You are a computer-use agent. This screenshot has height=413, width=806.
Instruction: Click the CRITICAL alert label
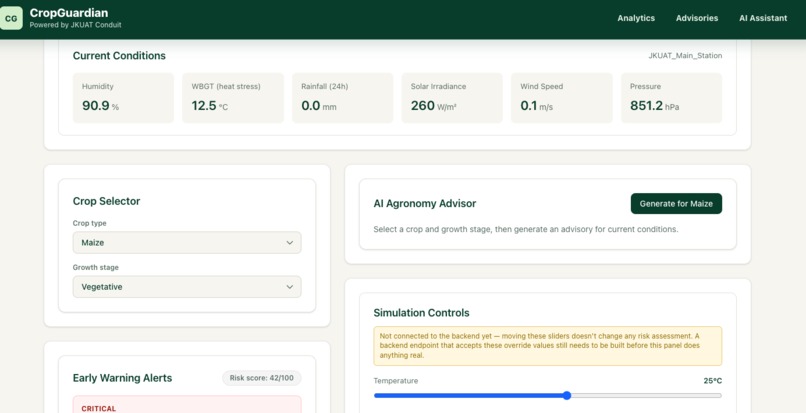pos(99,408)
